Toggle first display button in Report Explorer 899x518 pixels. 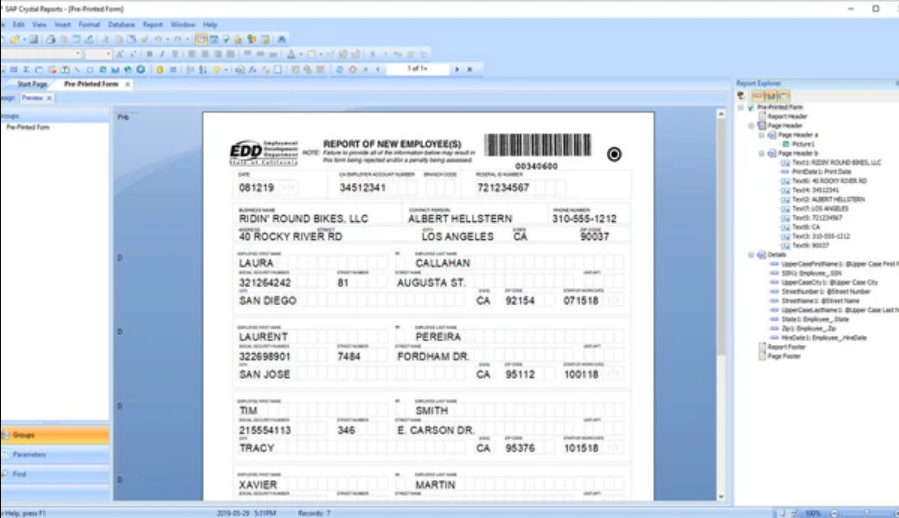[x=757, y=96]
